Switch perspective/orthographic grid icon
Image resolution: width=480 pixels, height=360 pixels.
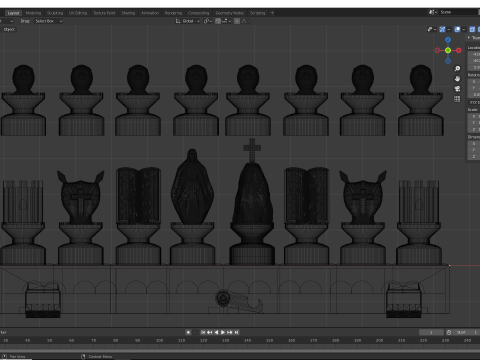pos(457,99)
